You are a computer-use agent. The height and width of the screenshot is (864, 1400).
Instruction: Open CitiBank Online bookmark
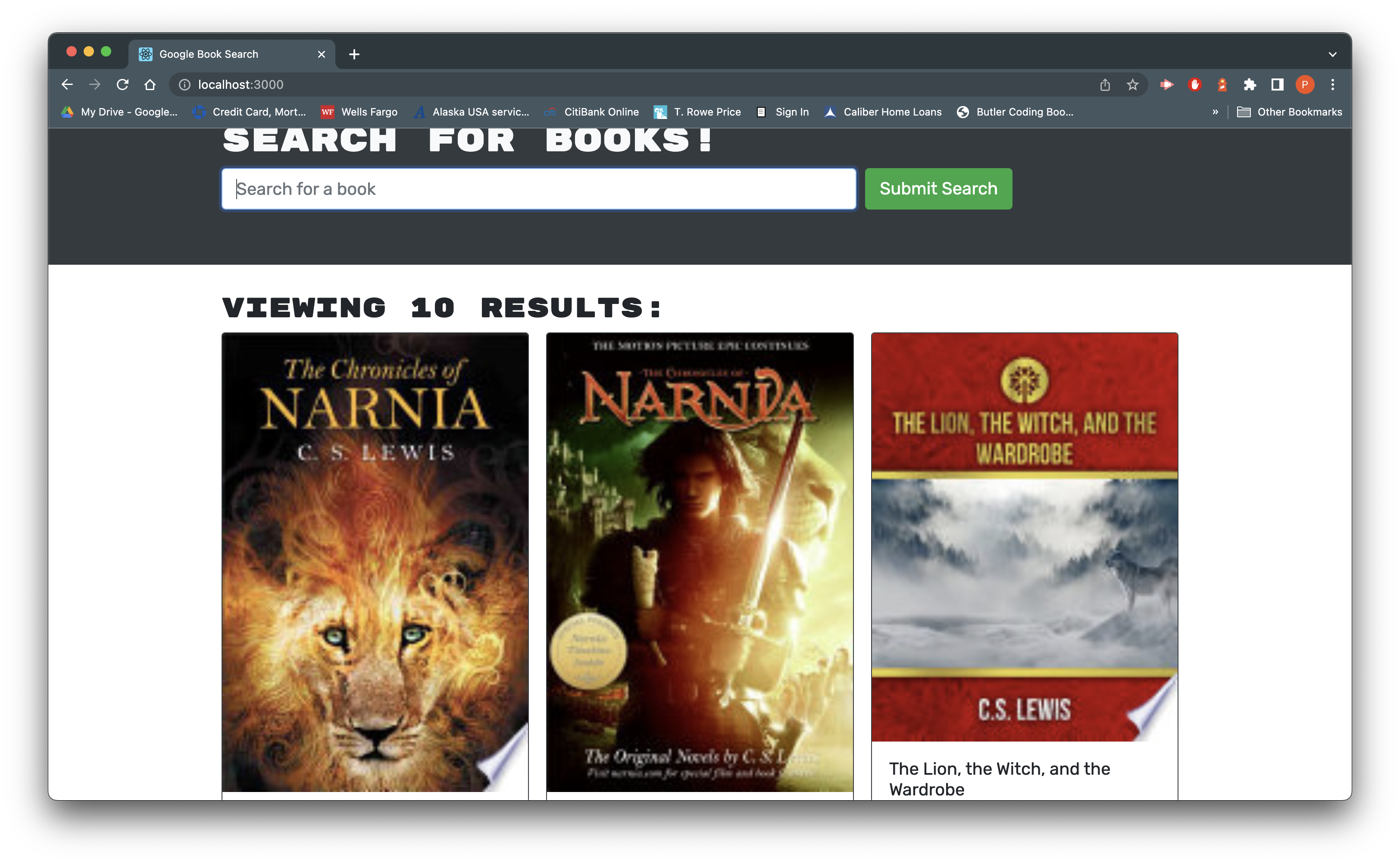[x=591, y=112]
